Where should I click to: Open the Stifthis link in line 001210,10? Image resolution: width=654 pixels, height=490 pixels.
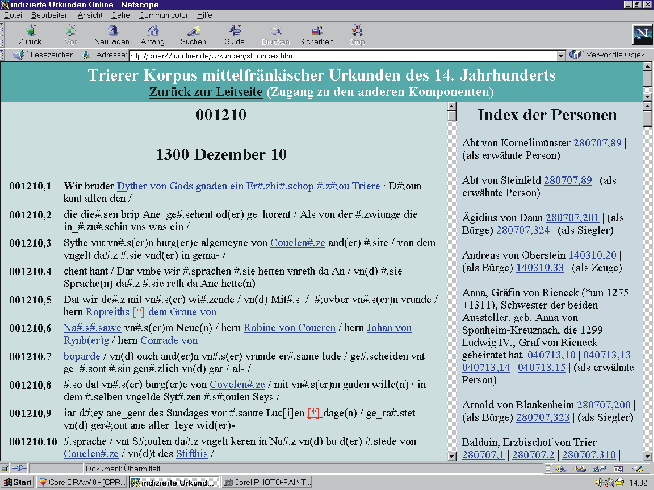[192, 453]
